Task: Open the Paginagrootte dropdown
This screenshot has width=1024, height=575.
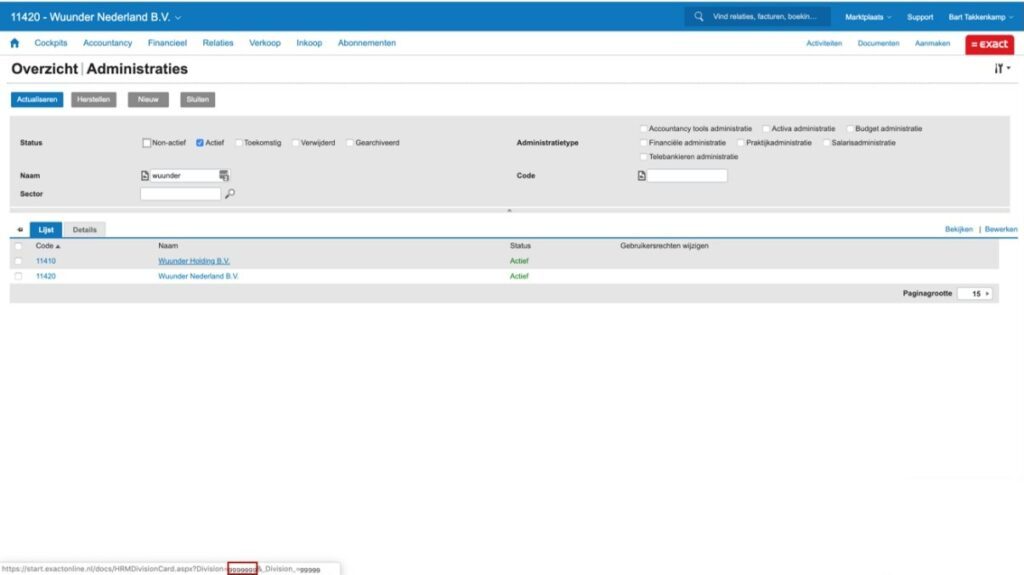Action: pos(975,294)
